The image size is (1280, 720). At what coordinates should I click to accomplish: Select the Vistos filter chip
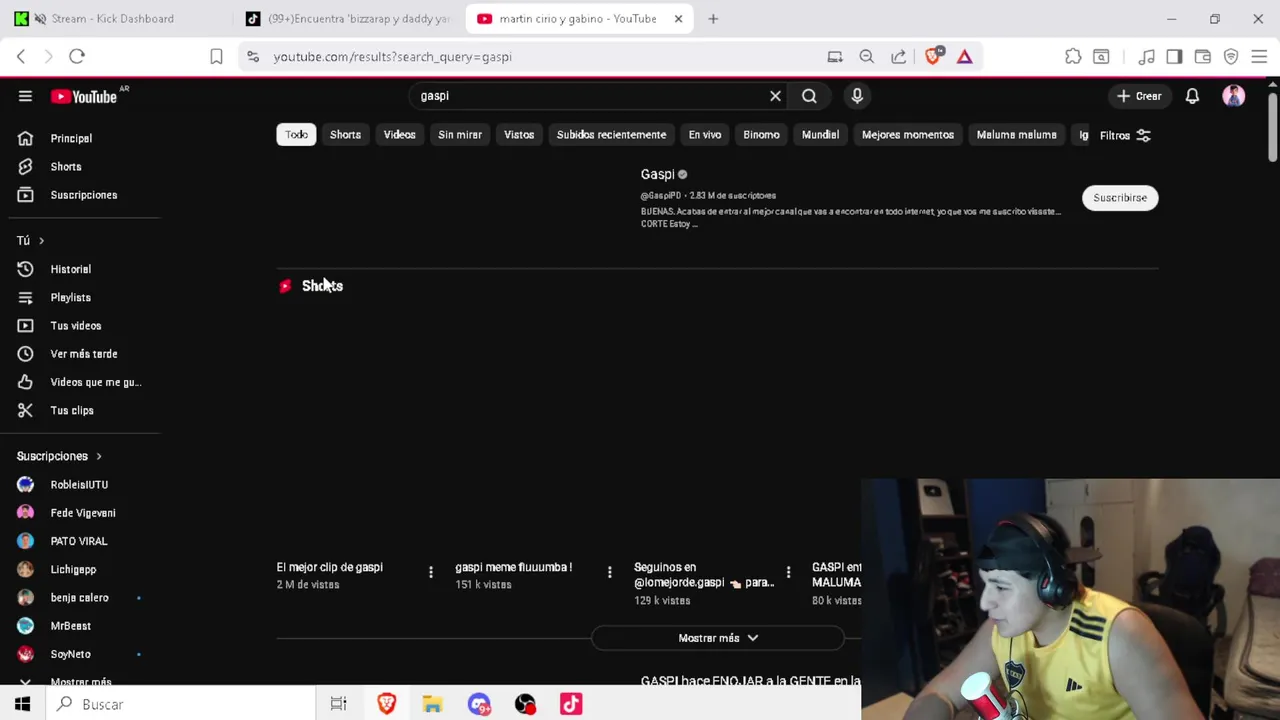point(519,135)
